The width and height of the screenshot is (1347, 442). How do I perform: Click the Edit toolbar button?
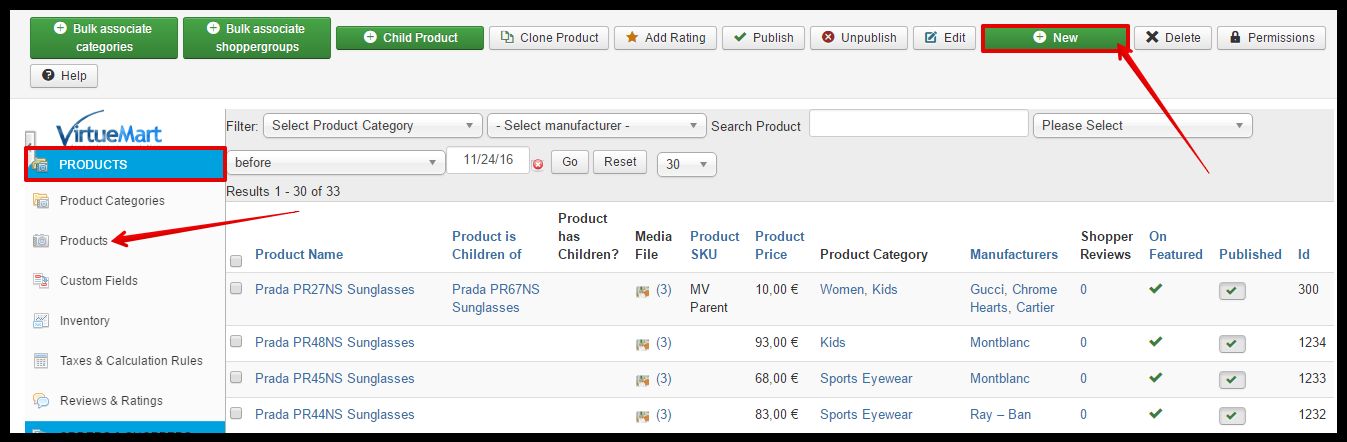(944, 38)
